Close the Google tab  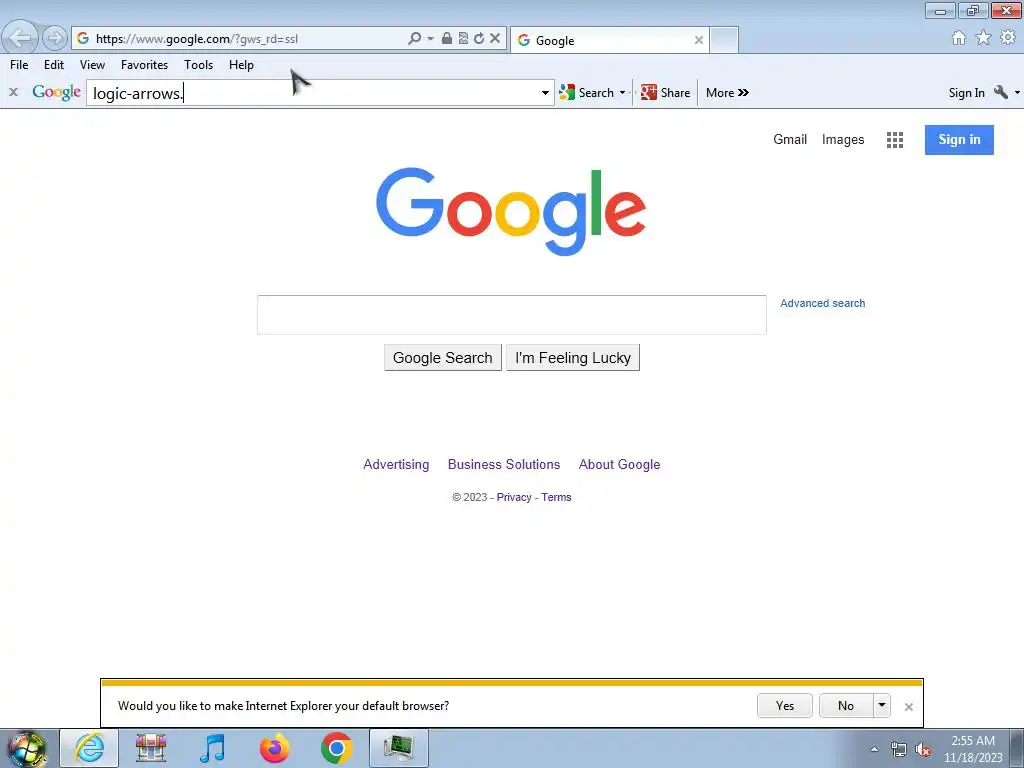699,40
